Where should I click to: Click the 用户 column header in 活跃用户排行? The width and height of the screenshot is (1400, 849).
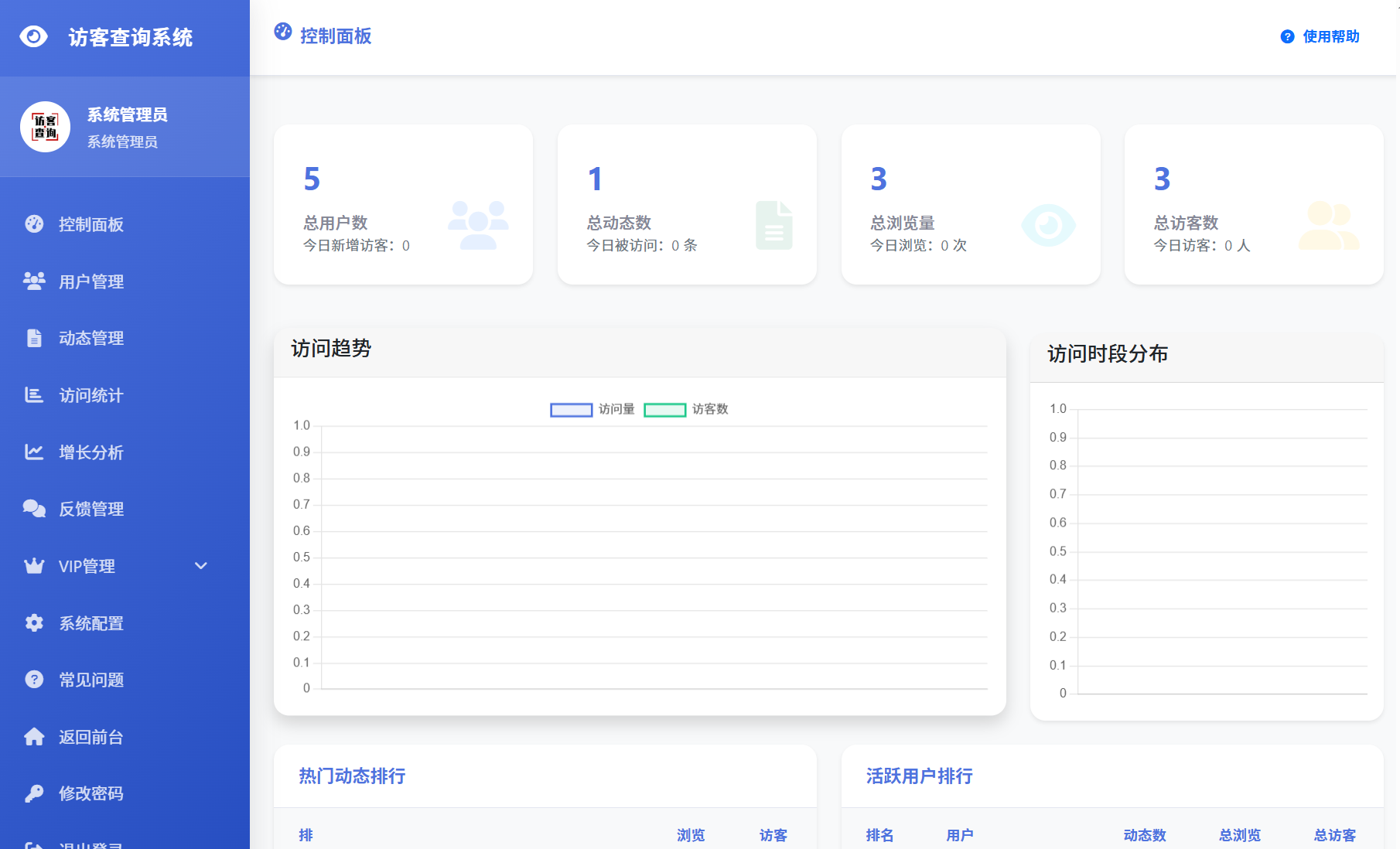[x=960, y=835]
